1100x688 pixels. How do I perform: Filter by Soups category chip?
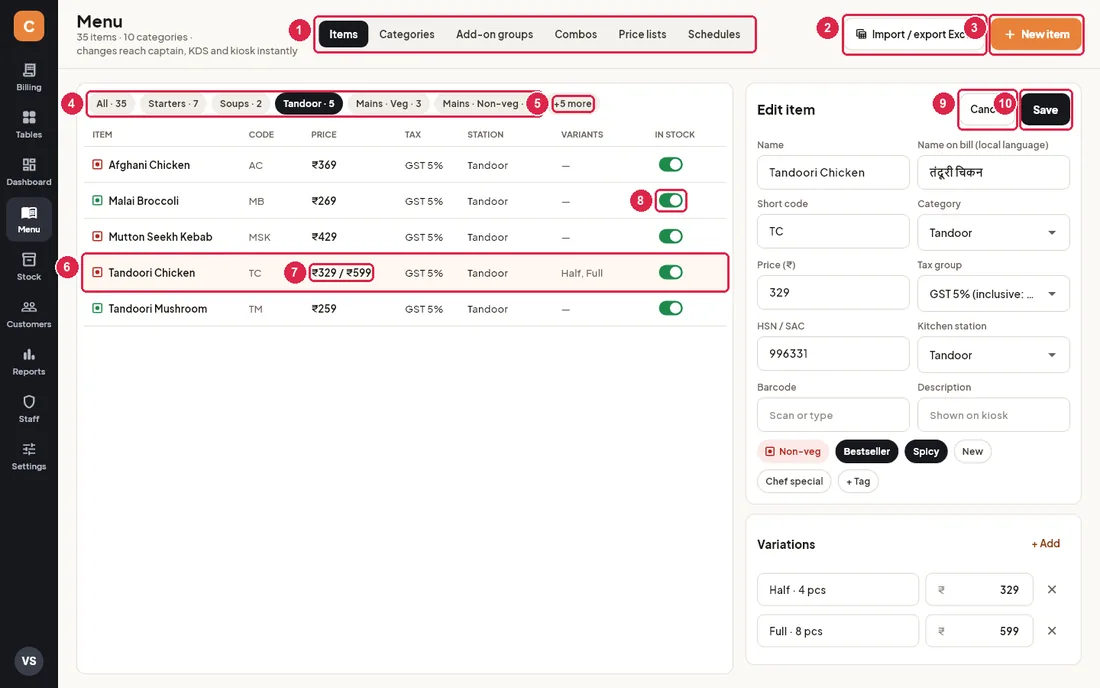point(241,104)
